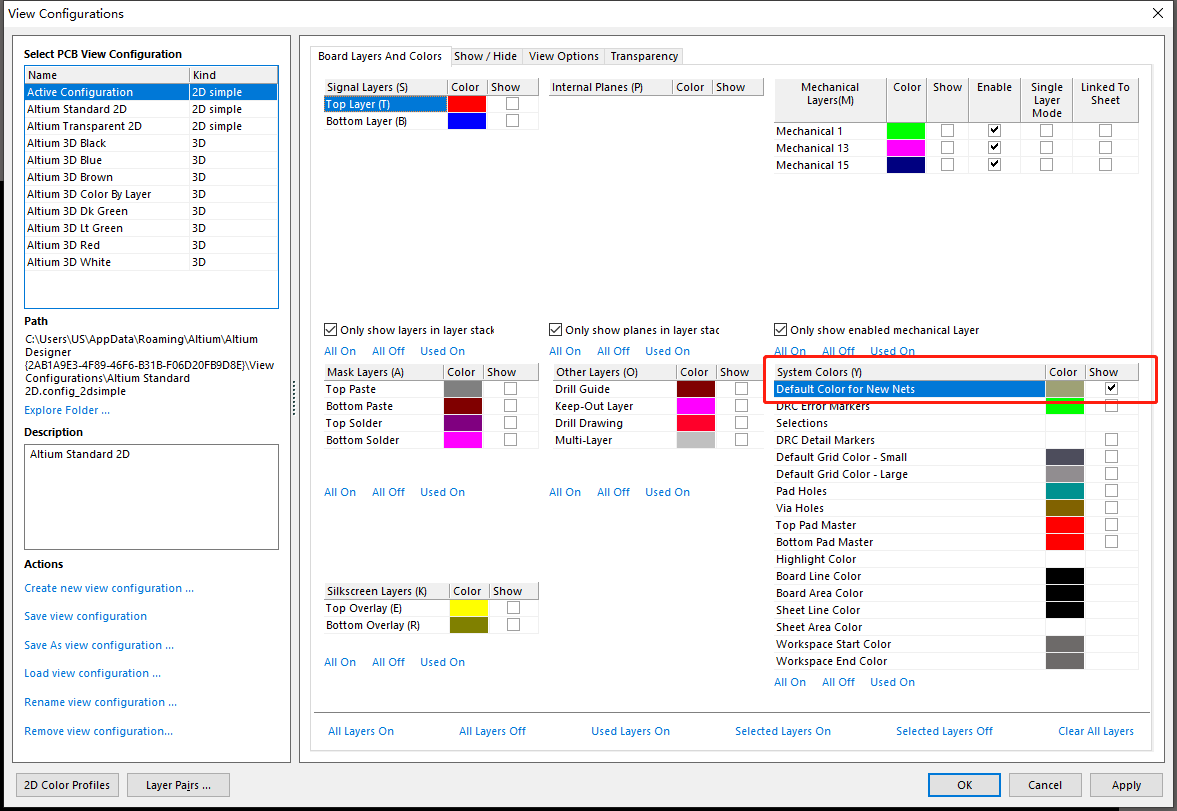Viewport: 1177px width, 811px height.
Task: Uncheck Only show planes in layer stack
Action: 555,330
